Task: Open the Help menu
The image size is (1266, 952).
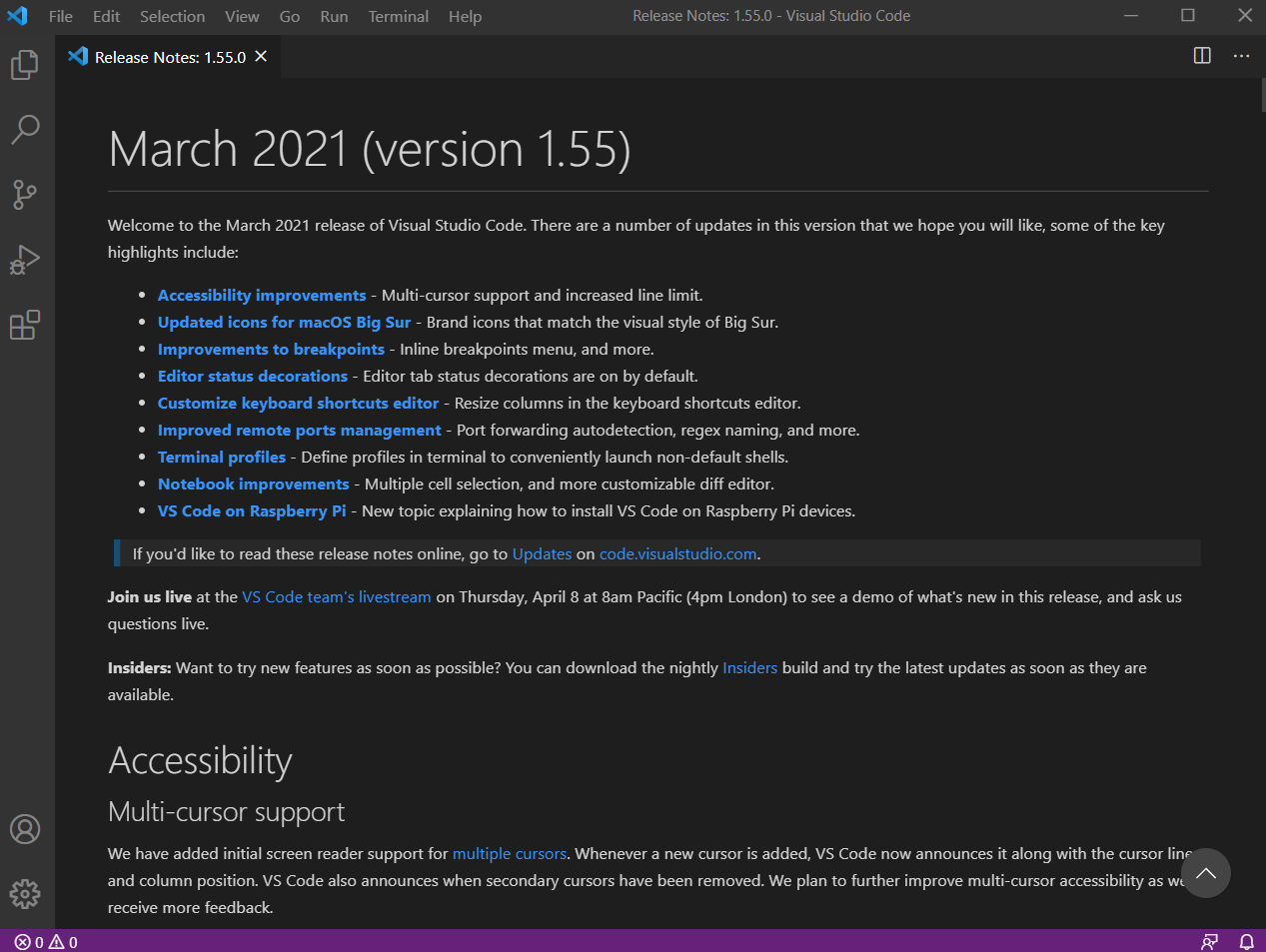Action: (465, 16)
